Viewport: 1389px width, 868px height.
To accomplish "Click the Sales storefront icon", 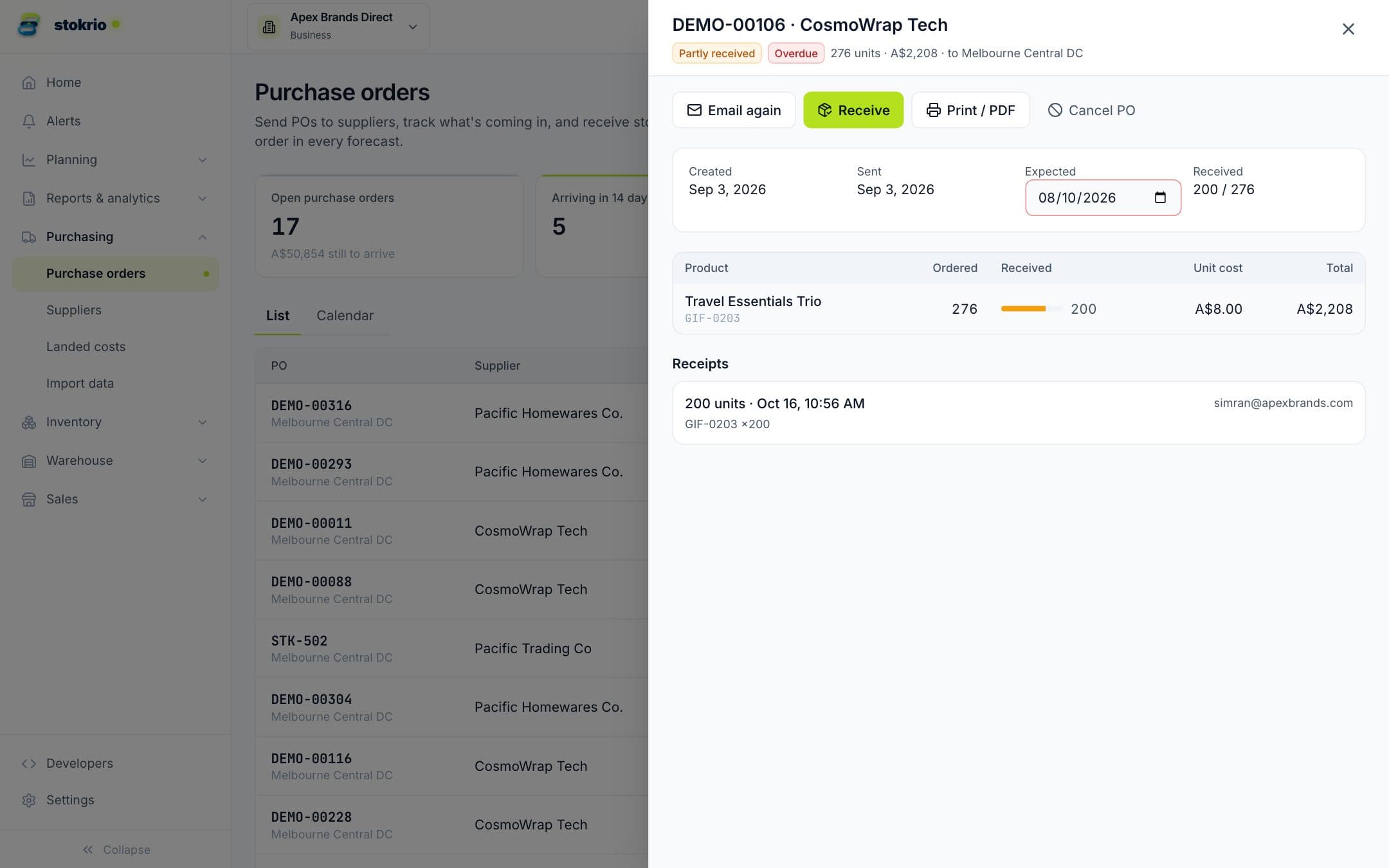I will 28,500.
